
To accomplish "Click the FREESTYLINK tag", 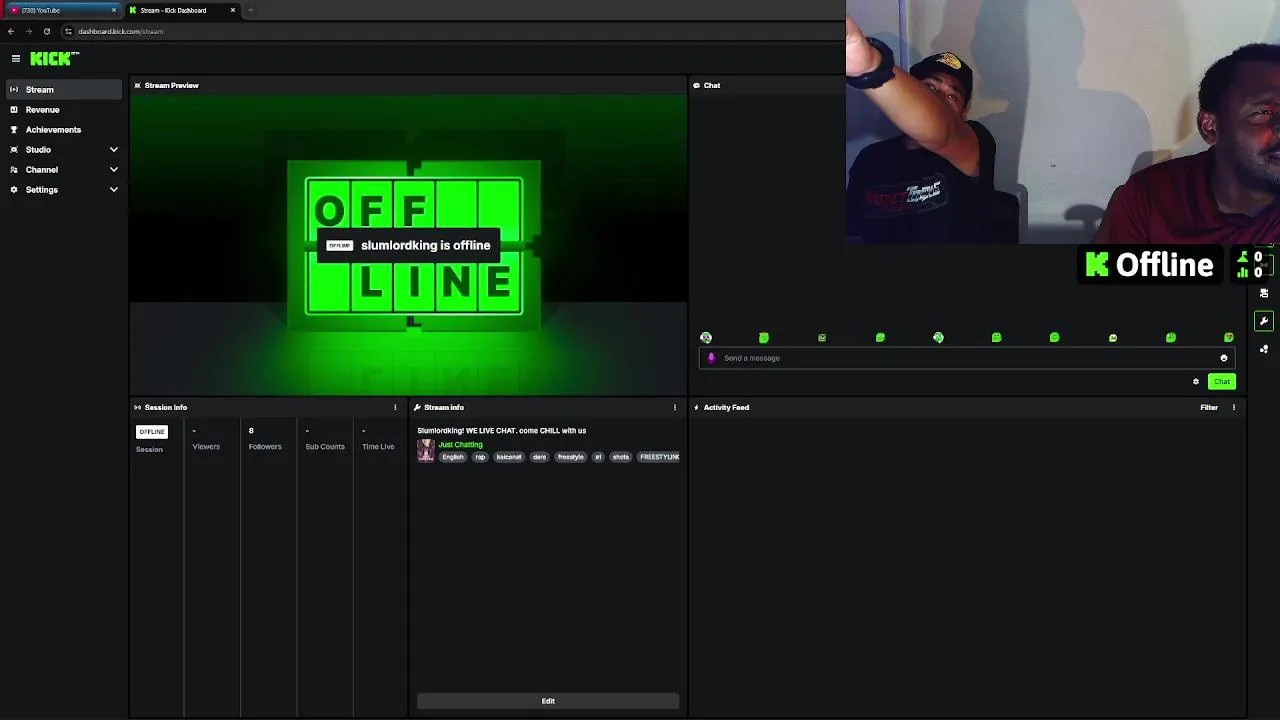I will pyautogui.click(x=659, y=457).
